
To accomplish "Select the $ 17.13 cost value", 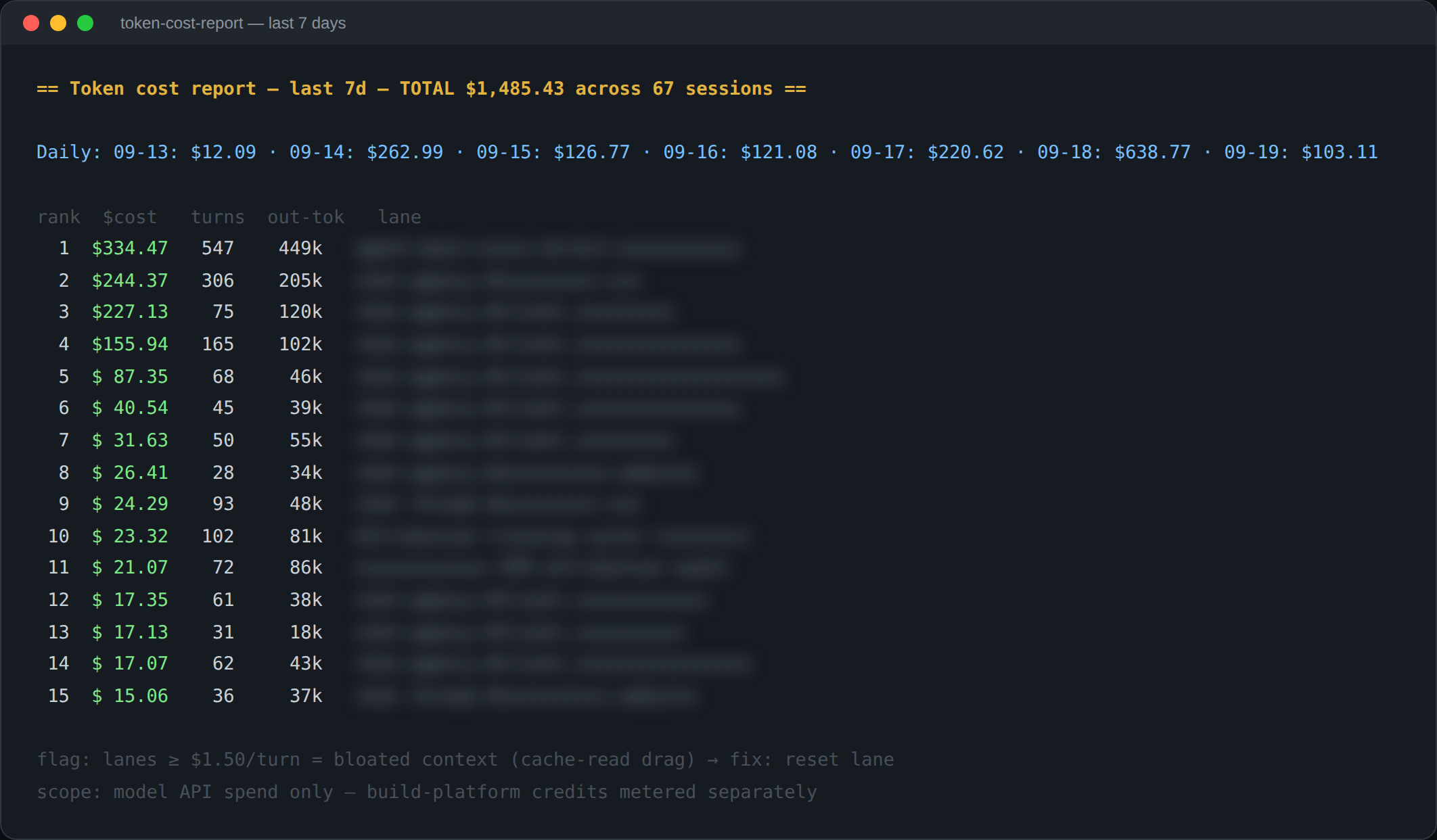I will 130,632.
